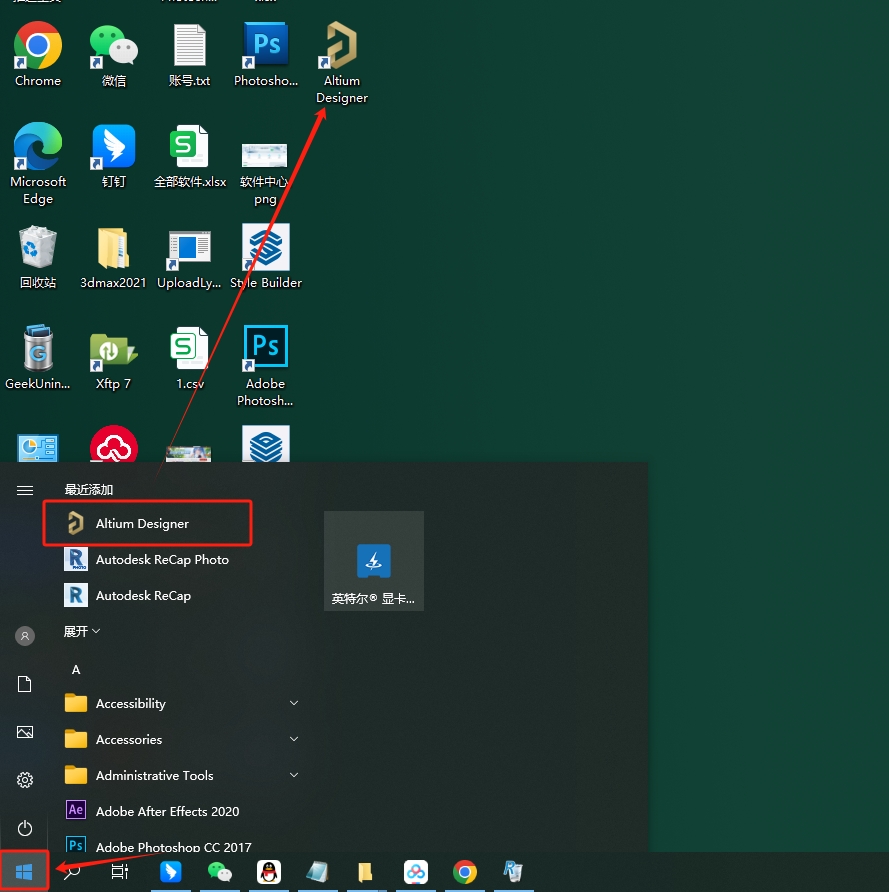Open the GeekUnin... desktop icon
889x892 pixels.
[x=38, y=357]
